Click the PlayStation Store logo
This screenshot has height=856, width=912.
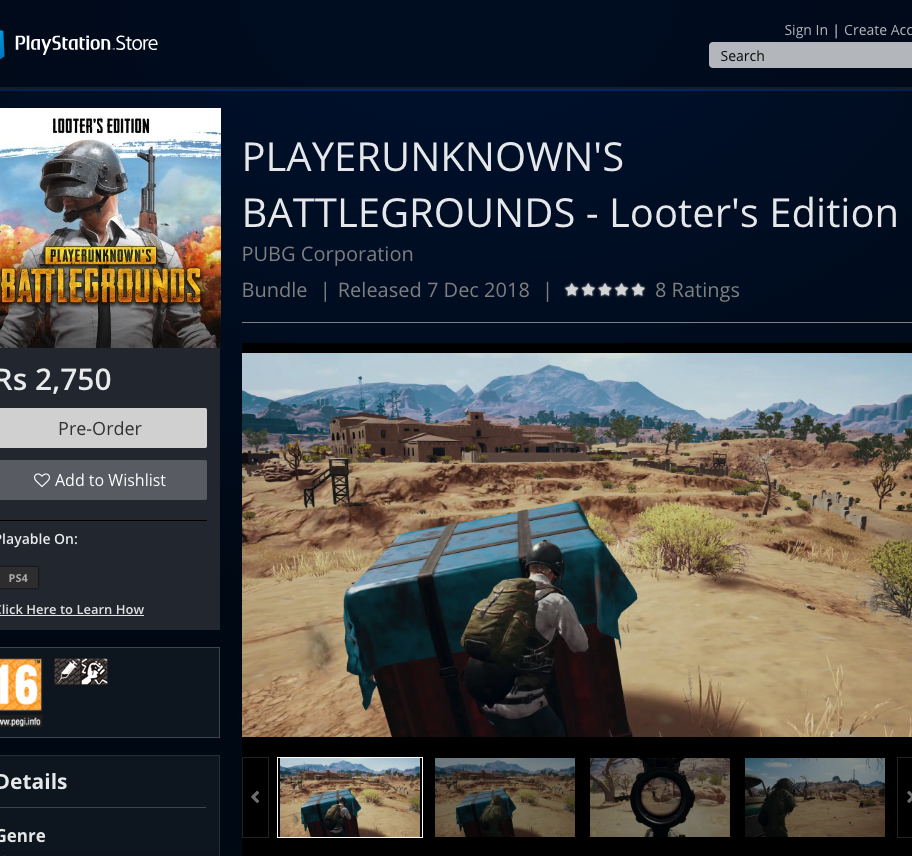click(x=80, y=44)
